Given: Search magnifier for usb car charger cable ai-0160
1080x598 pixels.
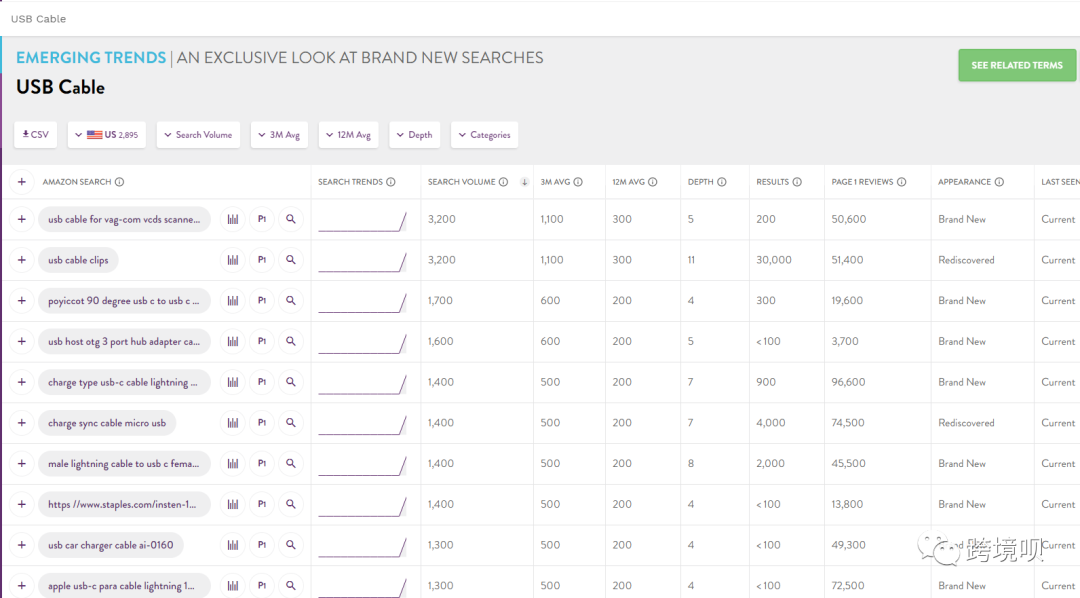Looking at the screenshot, I should pyautogui.click(x=291, y=544).
